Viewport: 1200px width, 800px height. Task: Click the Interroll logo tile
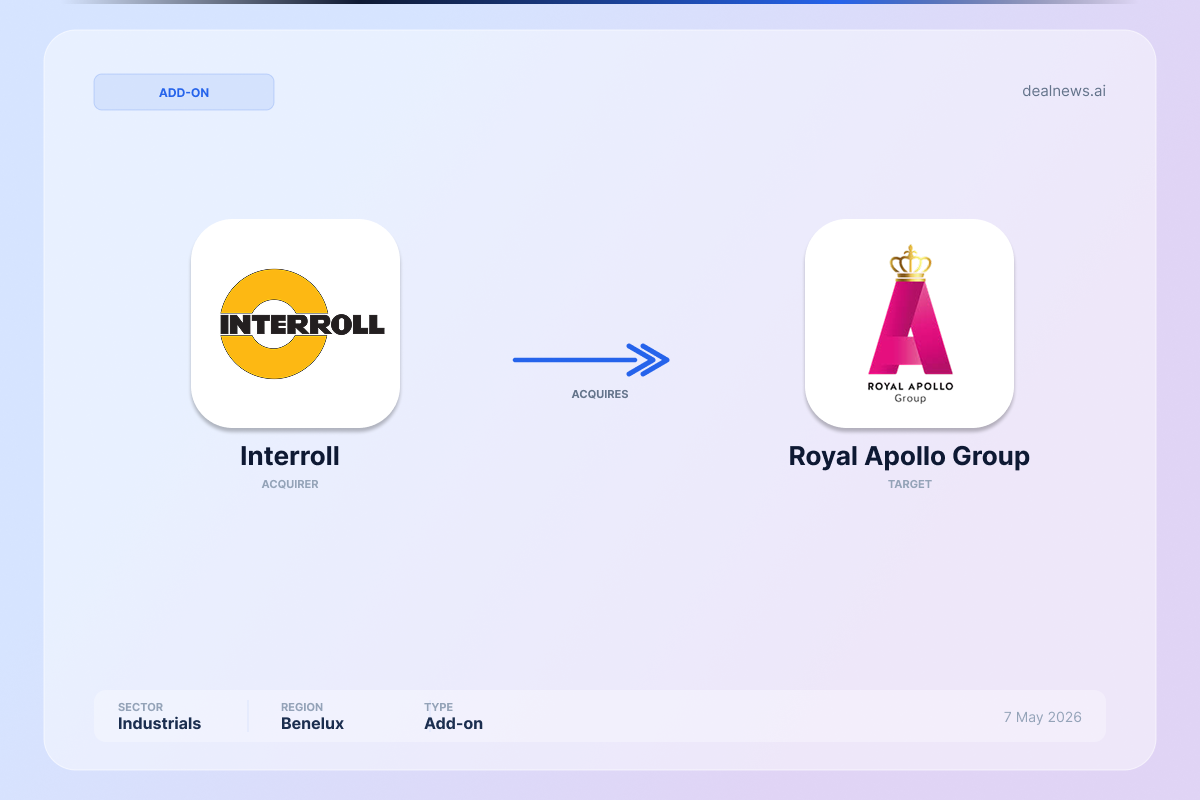point(295,324)
